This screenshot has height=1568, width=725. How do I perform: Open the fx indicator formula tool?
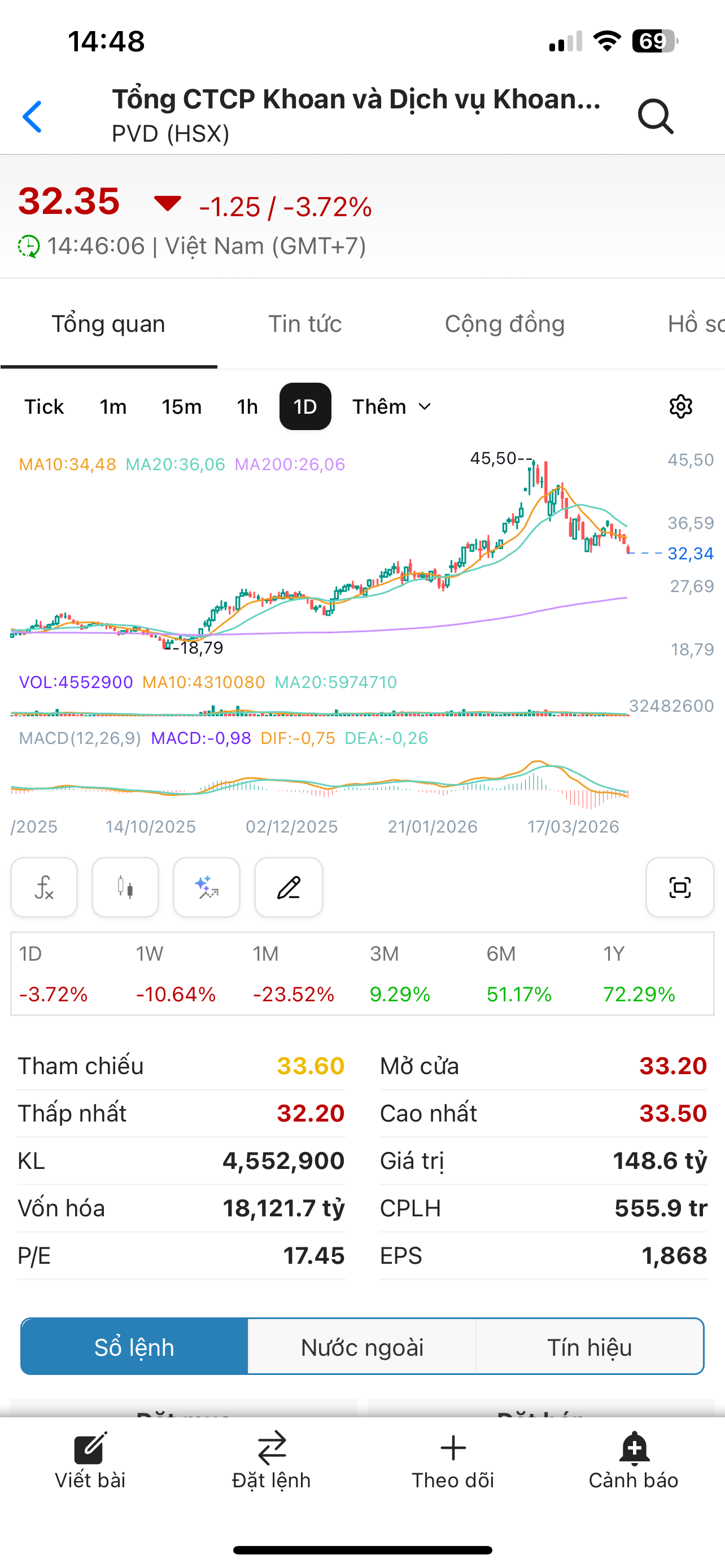[44, 887]
